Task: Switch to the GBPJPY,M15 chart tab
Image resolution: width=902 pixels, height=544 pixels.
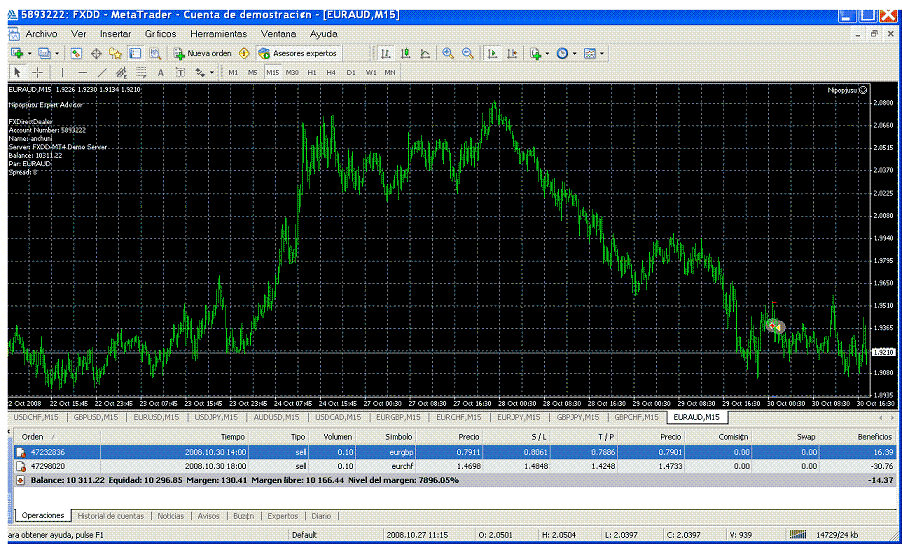Action: tap(578, 416)
